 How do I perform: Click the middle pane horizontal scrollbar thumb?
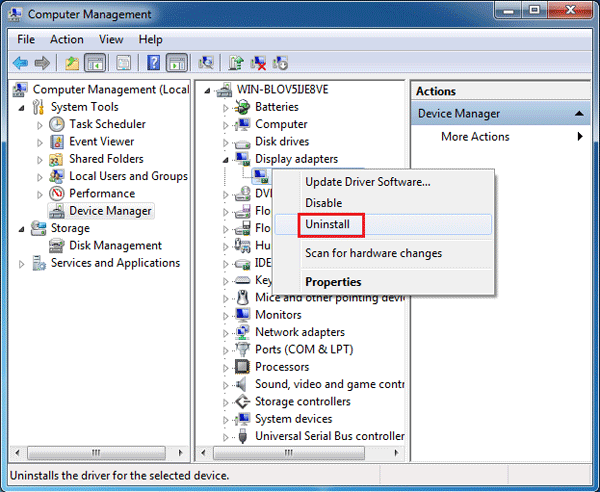click(x=289, y=453)
